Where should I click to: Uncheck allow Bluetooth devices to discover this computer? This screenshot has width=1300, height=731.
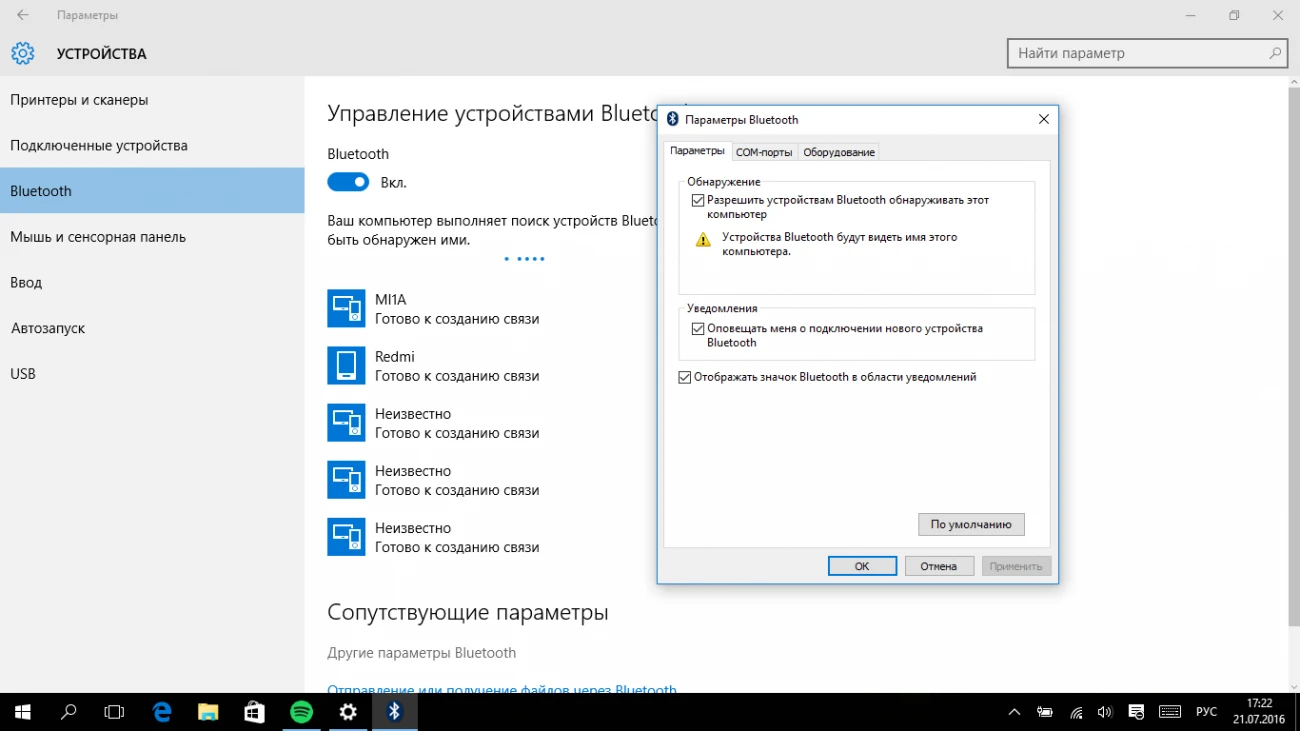[697, 200]
